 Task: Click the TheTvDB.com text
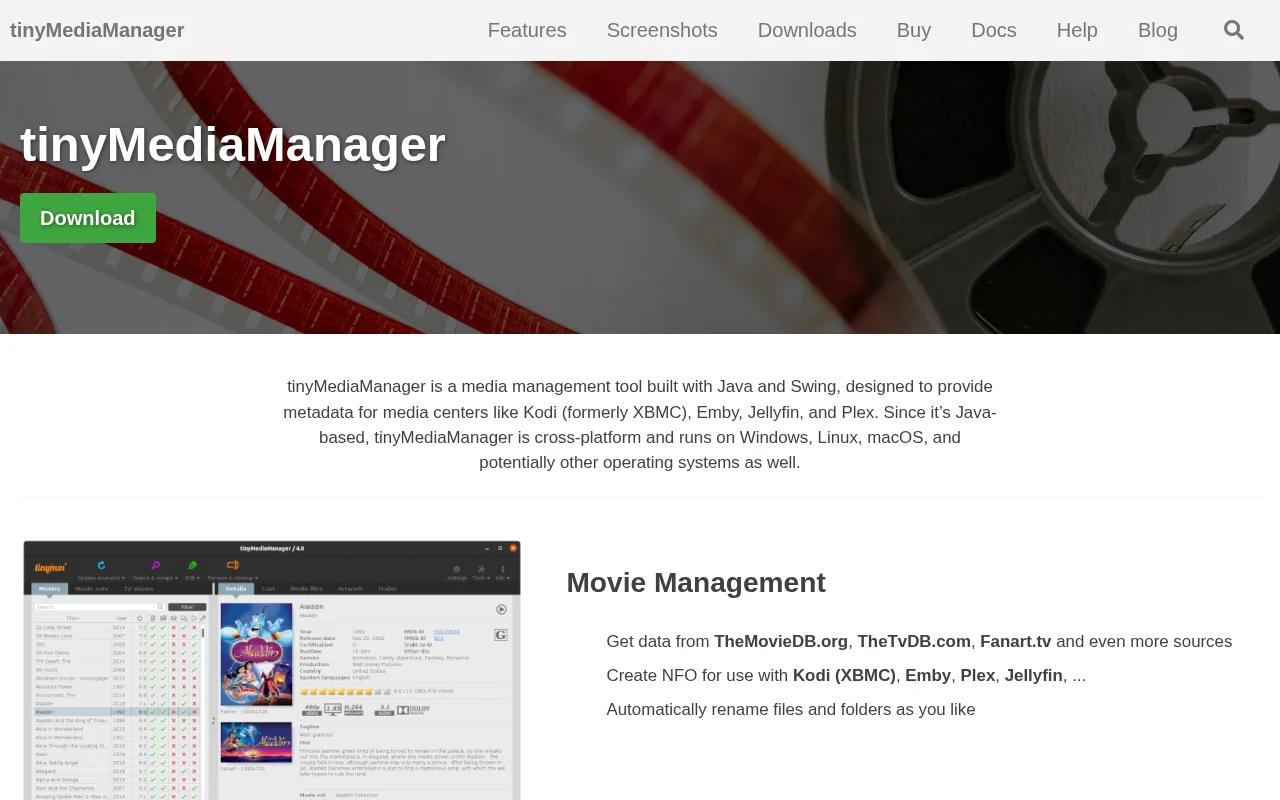[x=914, y=642]
